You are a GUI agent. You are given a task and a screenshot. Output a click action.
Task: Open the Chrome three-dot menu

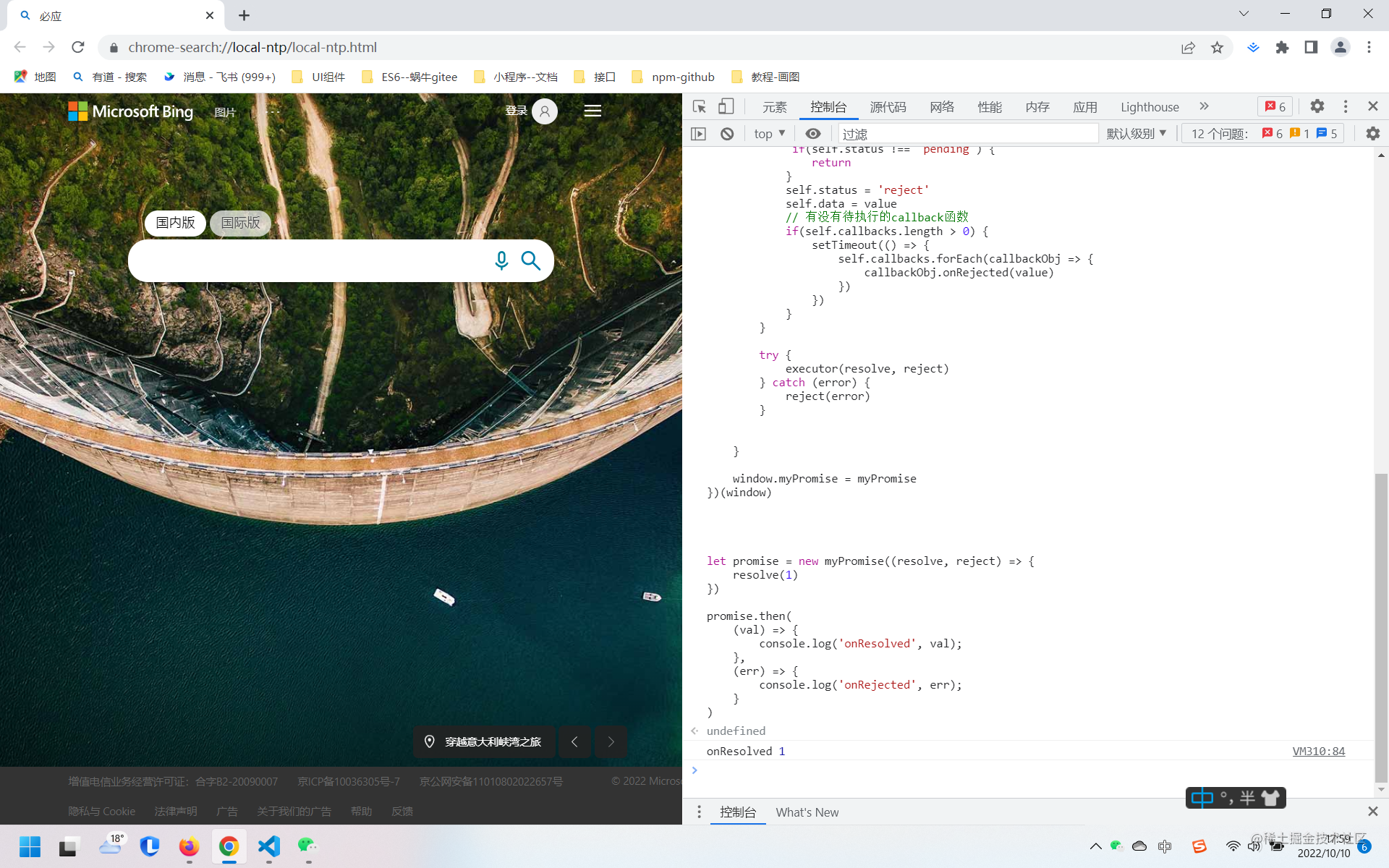pos(1369,47)
